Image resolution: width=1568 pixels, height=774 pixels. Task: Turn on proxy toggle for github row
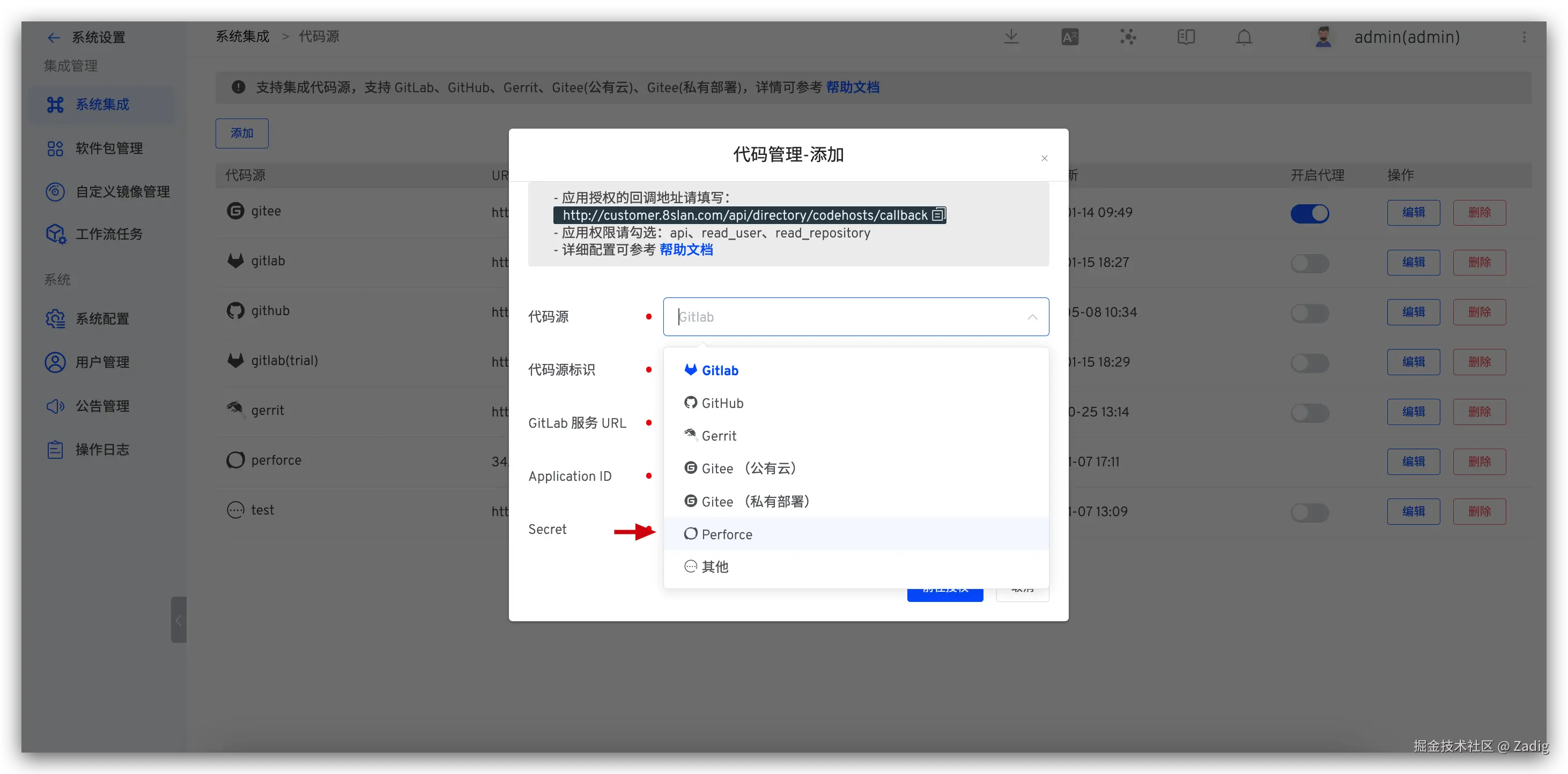pos(1310,314)
